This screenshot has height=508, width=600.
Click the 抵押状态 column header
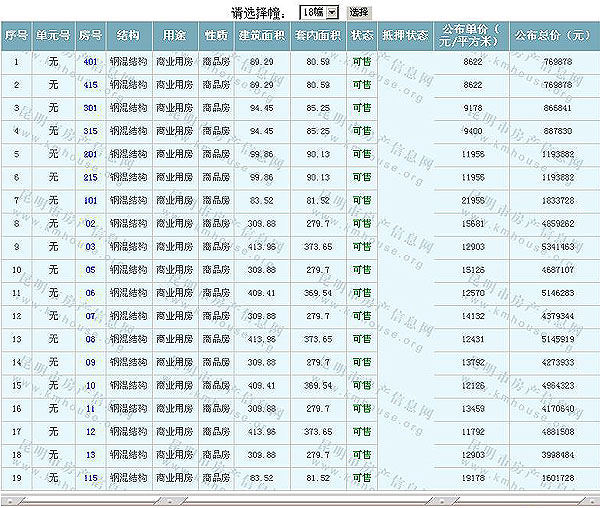point(405,34)
